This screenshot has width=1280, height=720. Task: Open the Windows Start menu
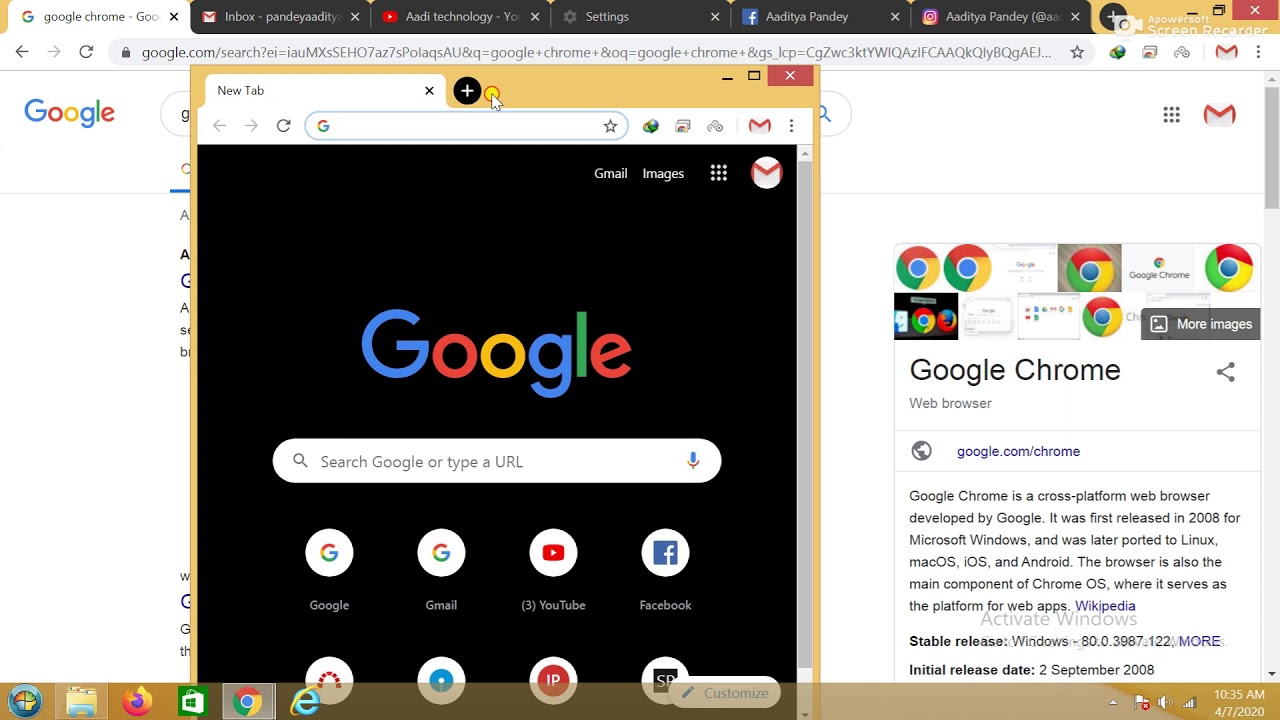point(24,702)
